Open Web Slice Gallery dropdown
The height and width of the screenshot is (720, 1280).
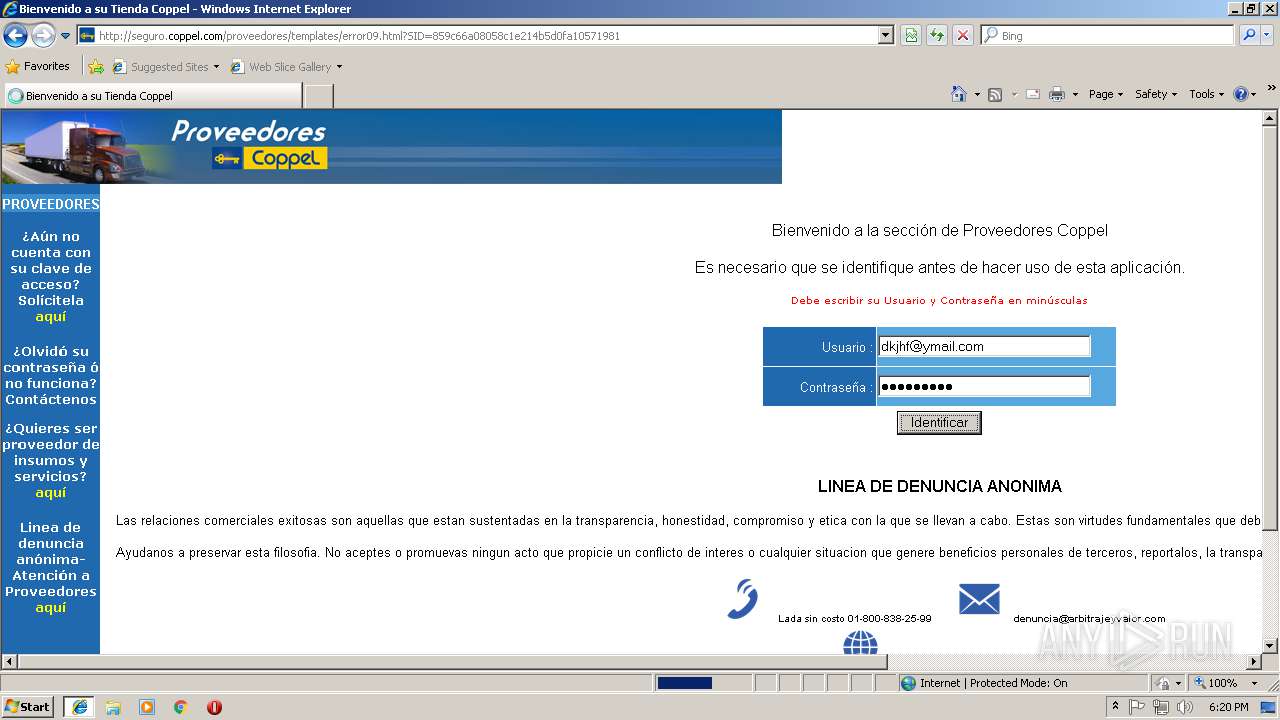pyautogui.click(x=286, y=67)
